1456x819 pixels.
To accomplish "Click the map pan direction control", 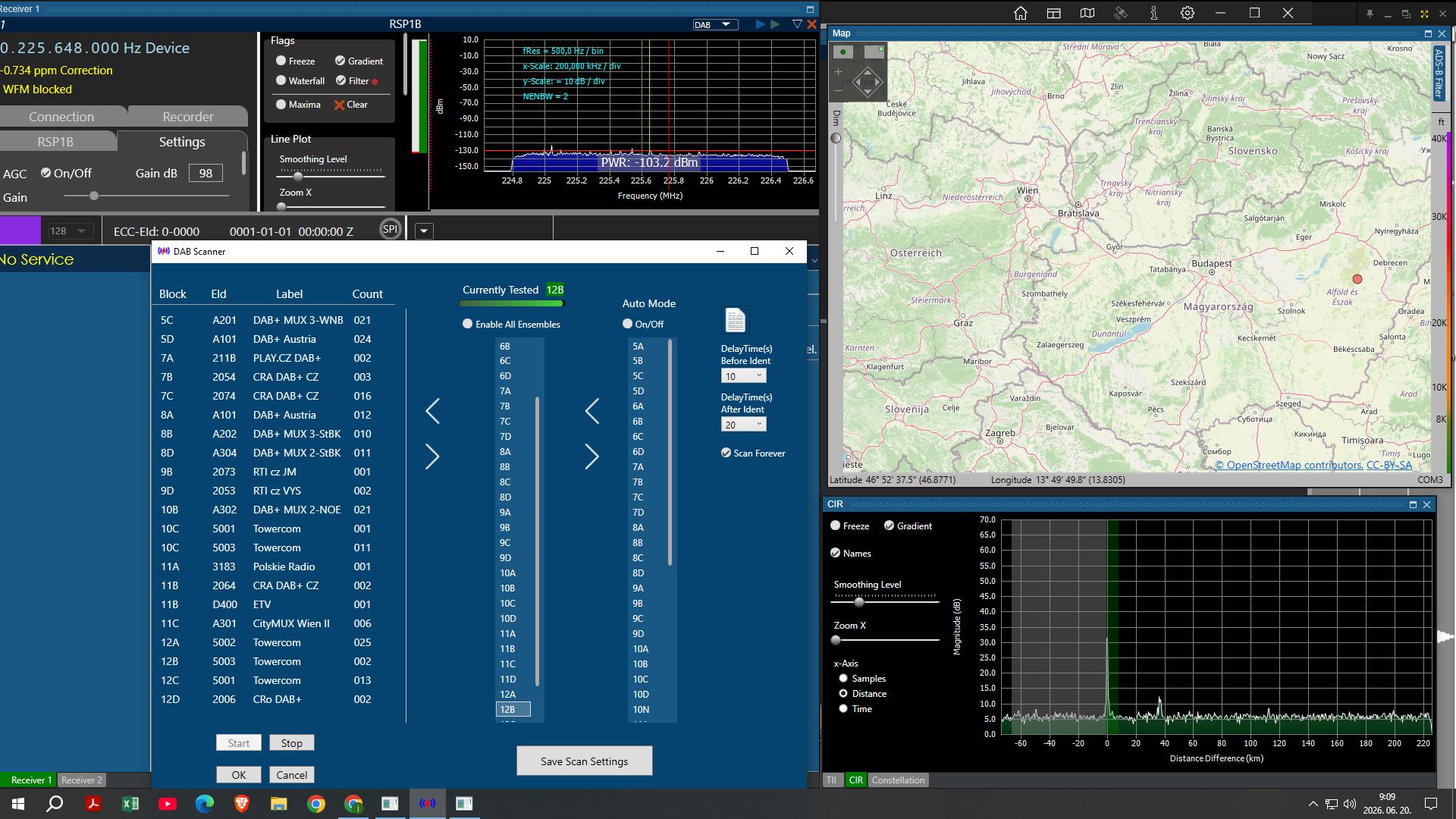I will [x=868, y=81].
